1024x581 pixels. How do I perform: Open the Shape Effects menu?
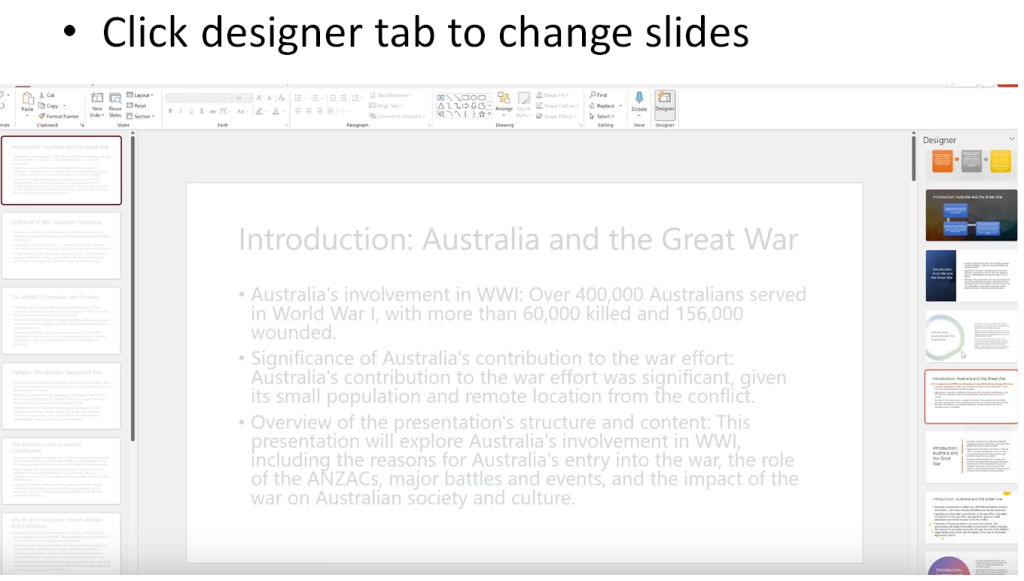(556, 116)
